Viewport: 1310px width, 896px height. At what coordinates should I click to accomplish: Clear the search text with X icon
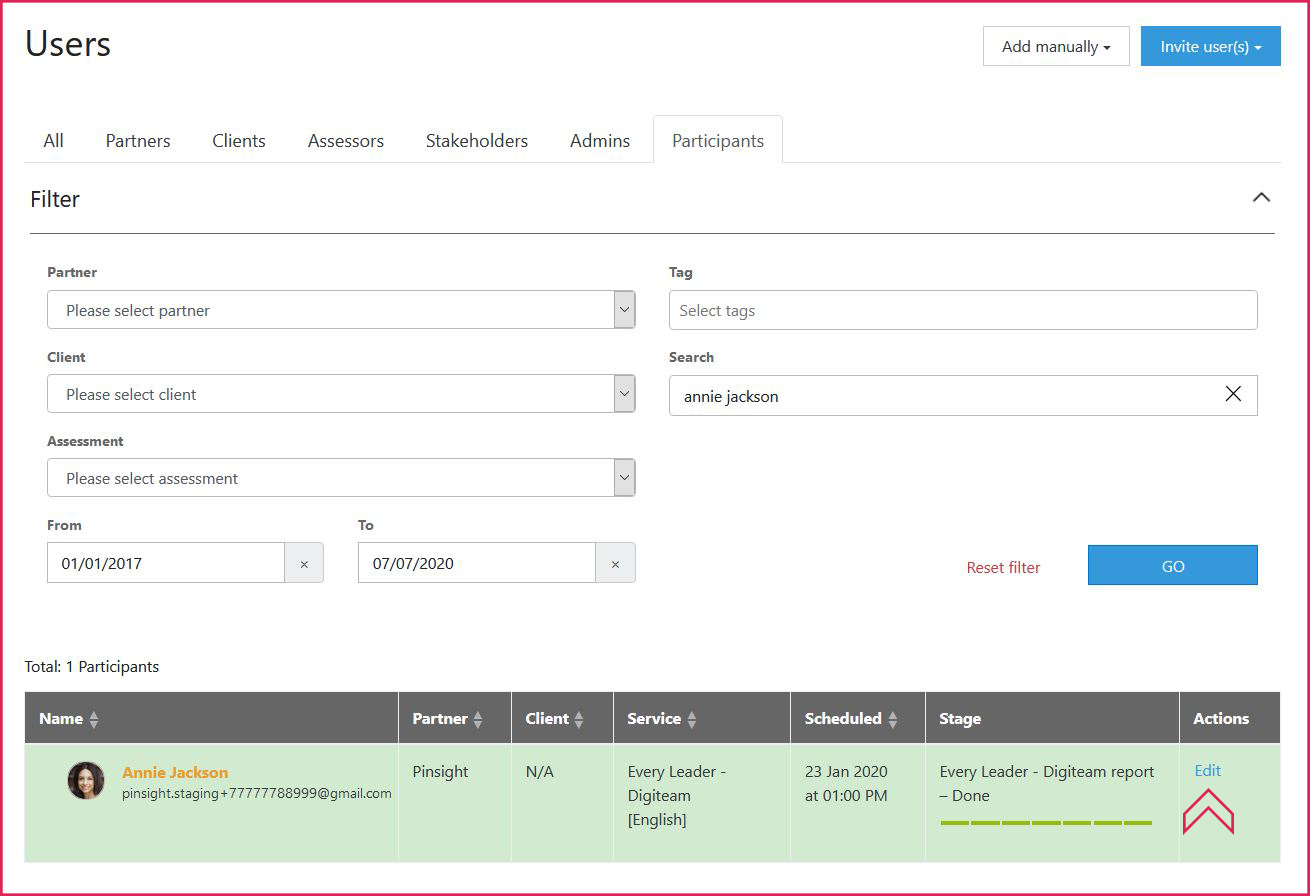[1233, 394]
